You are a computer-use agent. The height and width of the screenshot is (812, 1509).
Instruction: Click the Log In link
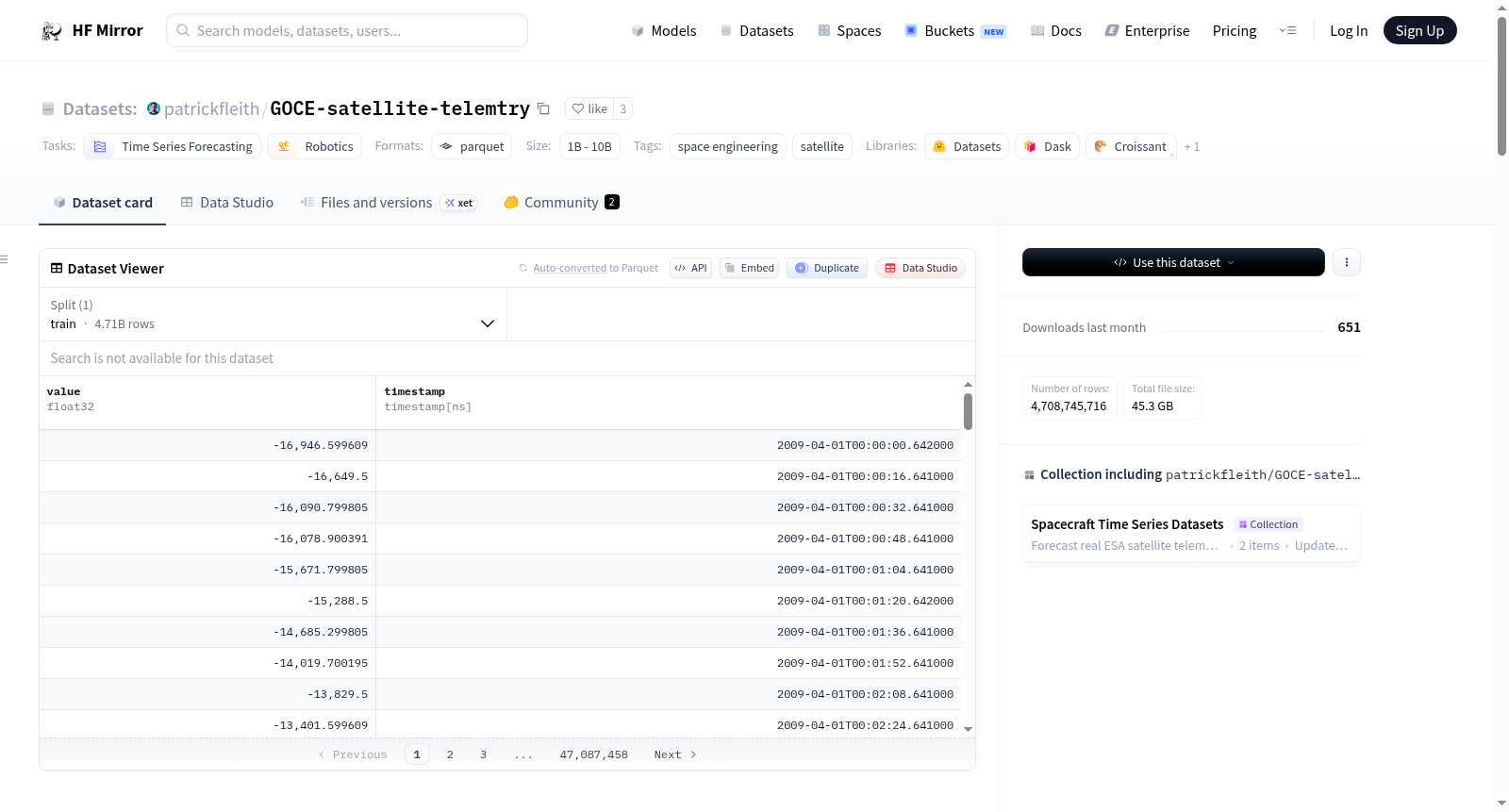(1349, 31)
